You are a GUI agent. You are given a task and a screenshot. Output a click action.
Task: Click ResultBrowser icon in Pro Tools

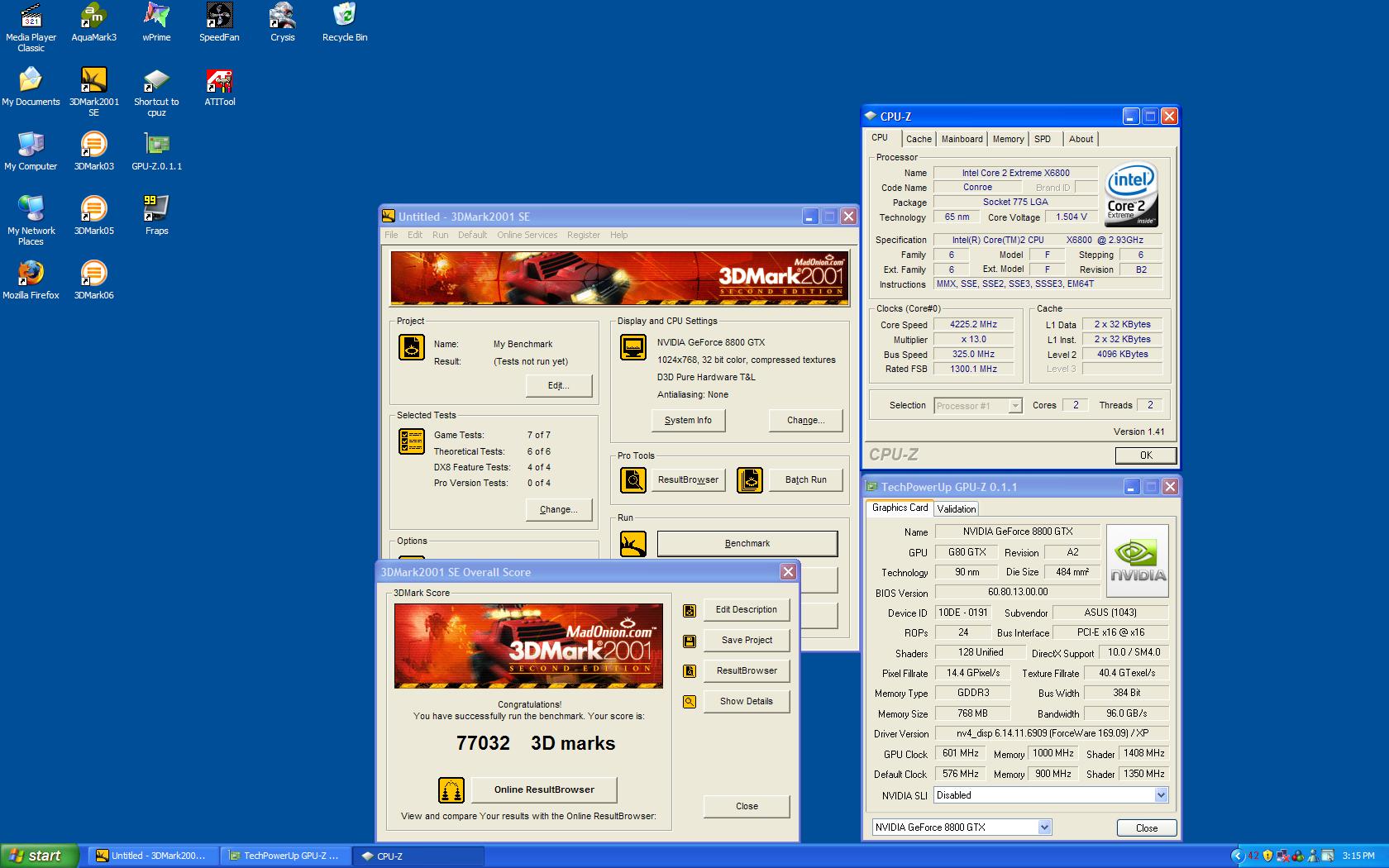pos(633,479)
